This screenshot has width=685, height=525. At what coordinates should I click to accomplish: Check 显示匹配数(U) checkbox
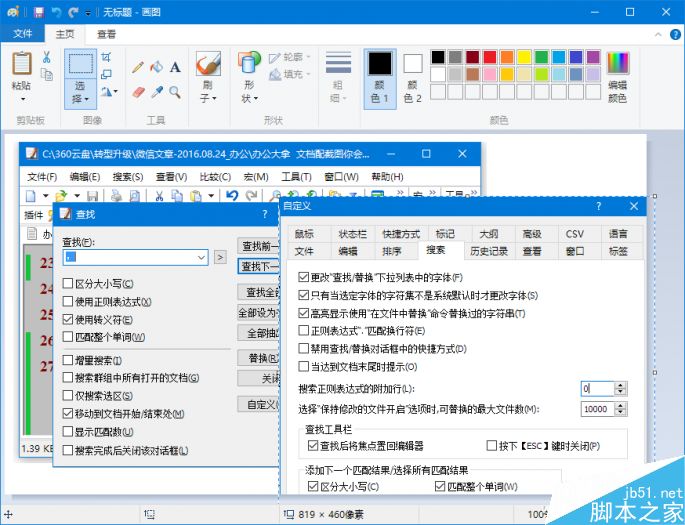point(68,432)
